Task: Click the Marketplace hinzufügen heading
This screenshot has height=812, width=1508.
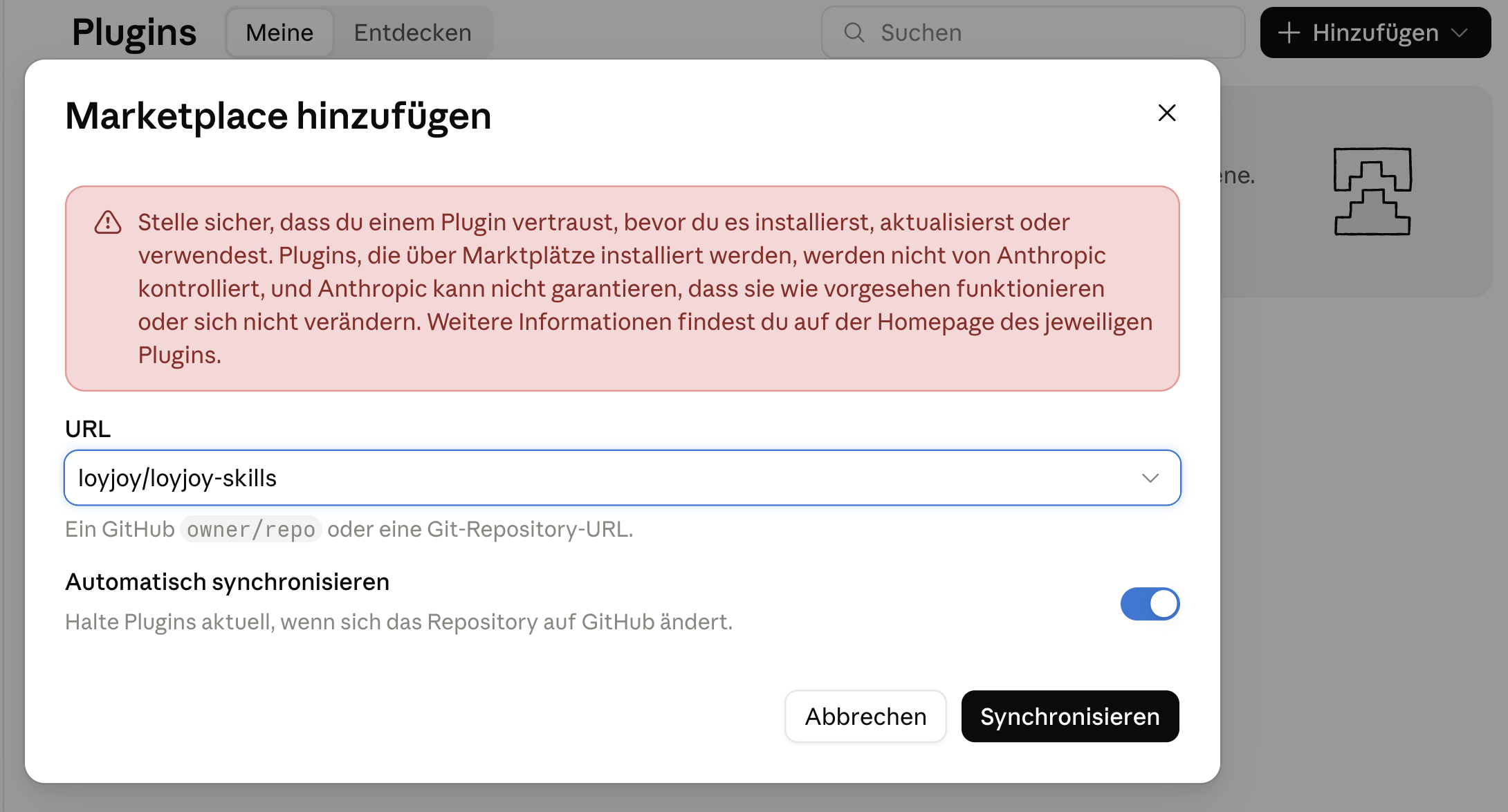Action: (x=278, y=116)
